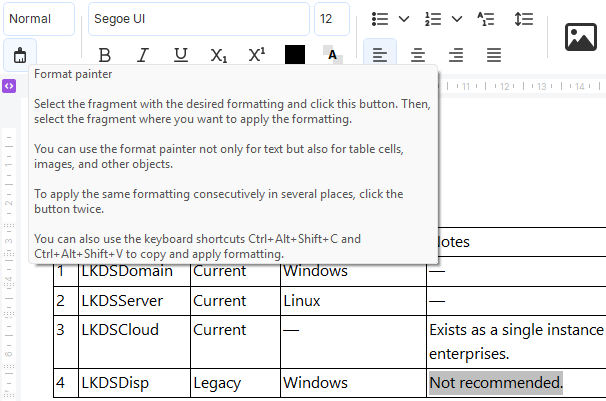Click the Format painter button

[x=20, y=55]
